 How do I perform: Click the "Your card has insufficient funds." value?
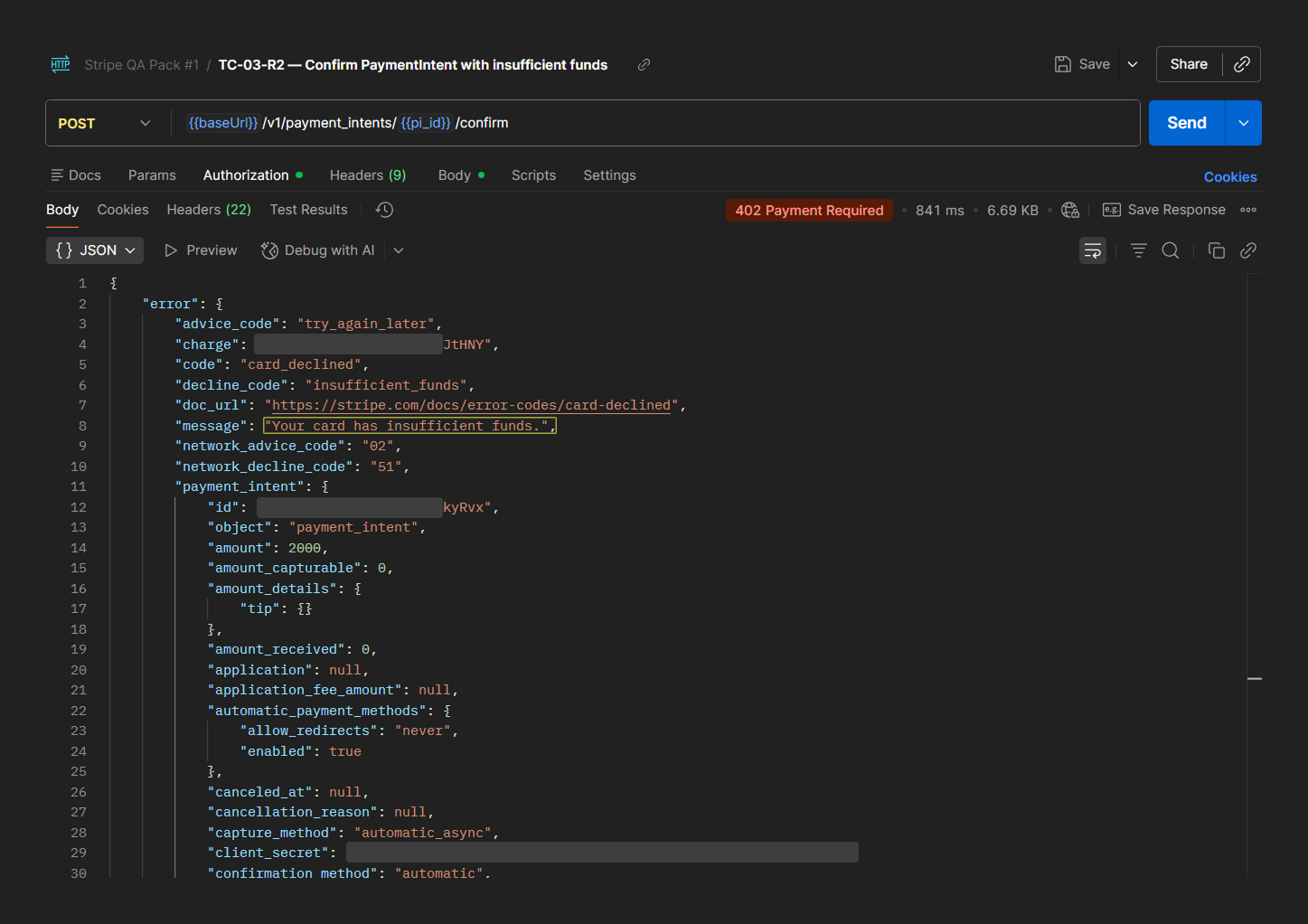[409, 426]
